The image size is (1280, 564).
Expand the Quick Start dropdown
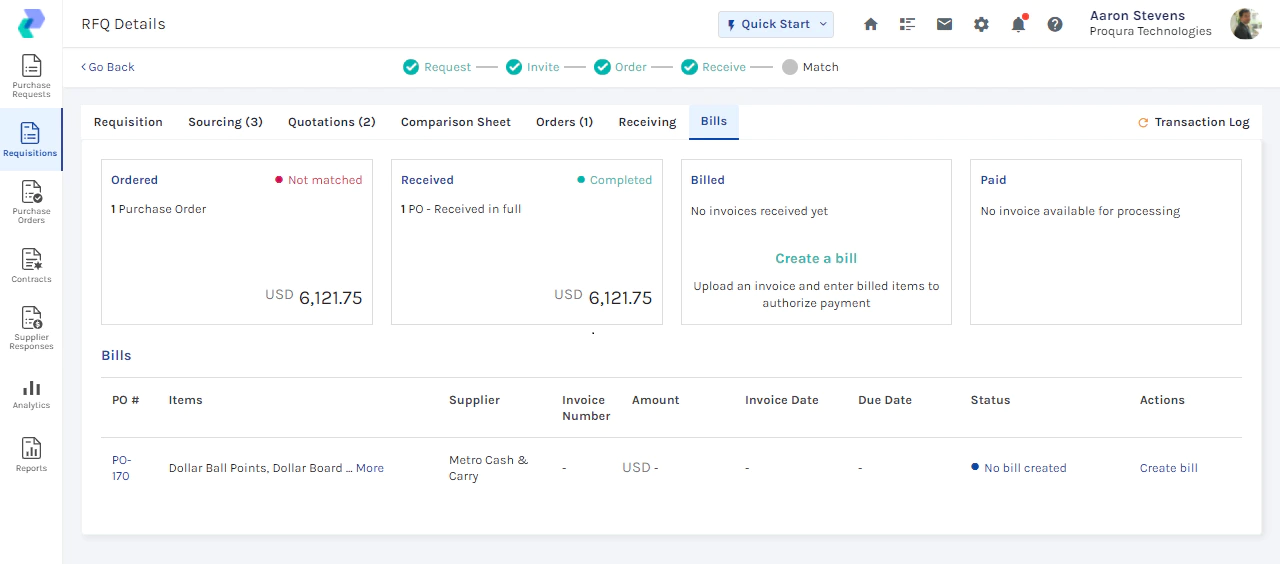click(x=775, y=24)
